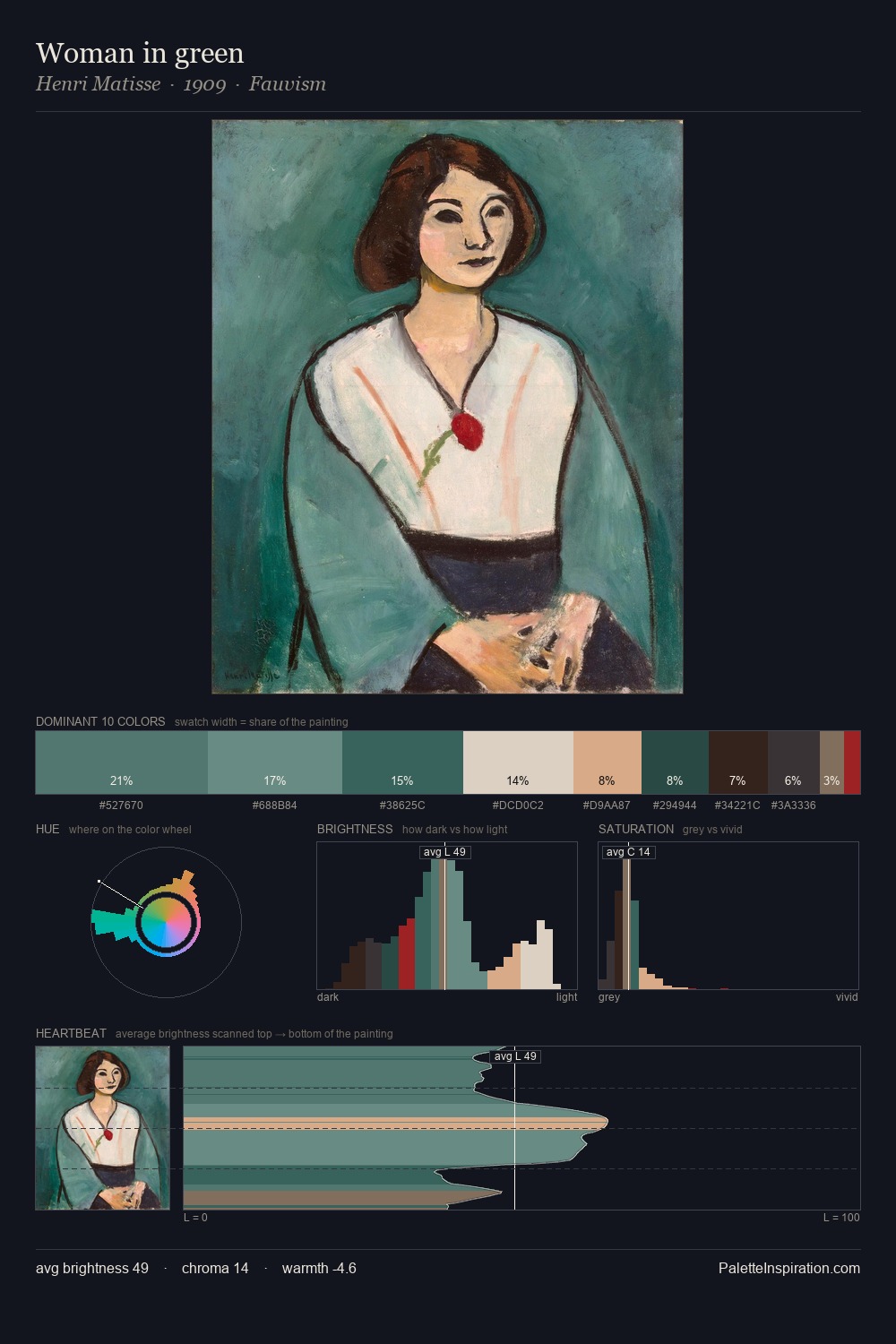Click hex code '#688B84' label
Viewport: 896px width, 1344px height.
point(275,806)
